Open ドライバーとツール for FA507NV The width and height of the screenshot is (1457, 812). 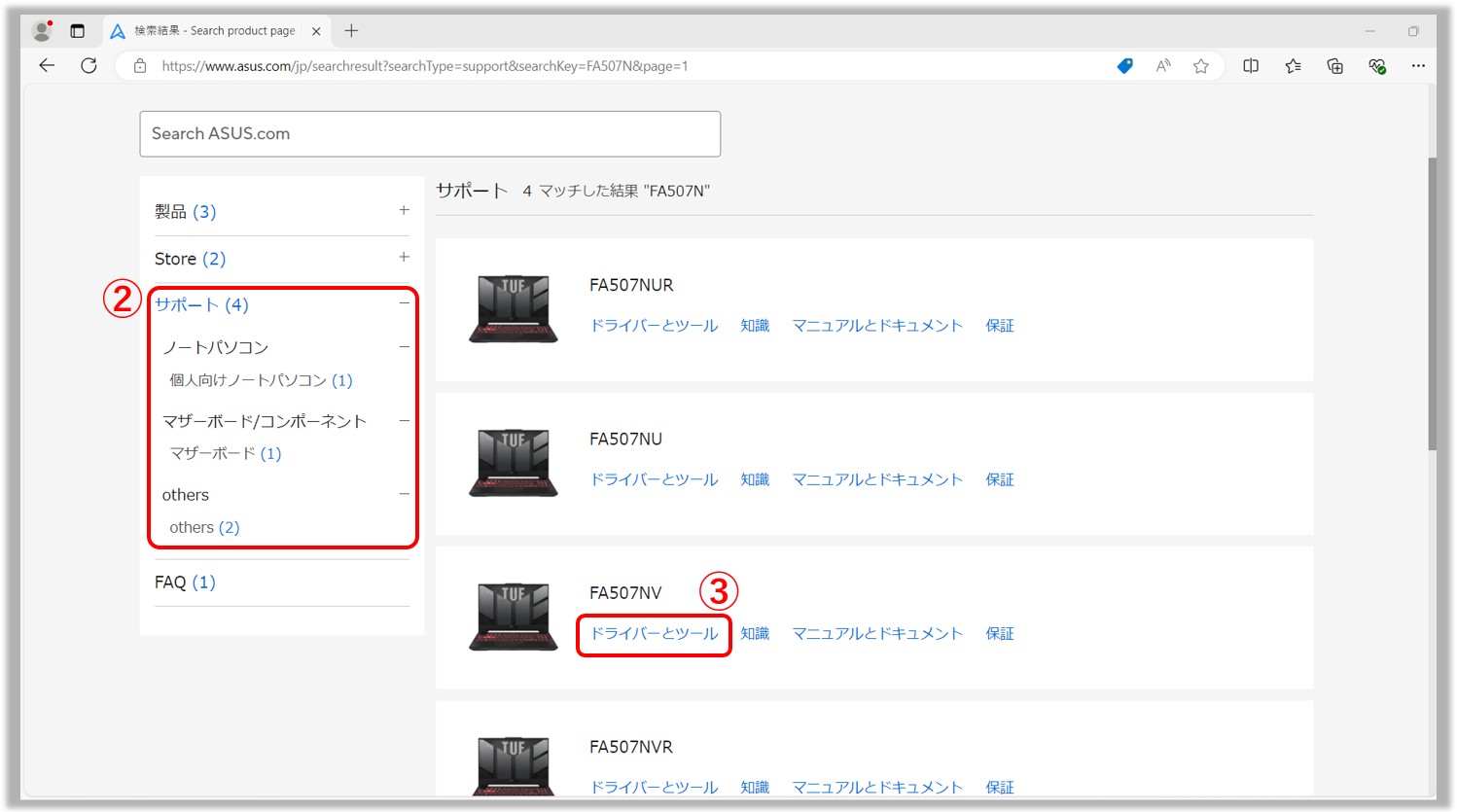(655, 634)
